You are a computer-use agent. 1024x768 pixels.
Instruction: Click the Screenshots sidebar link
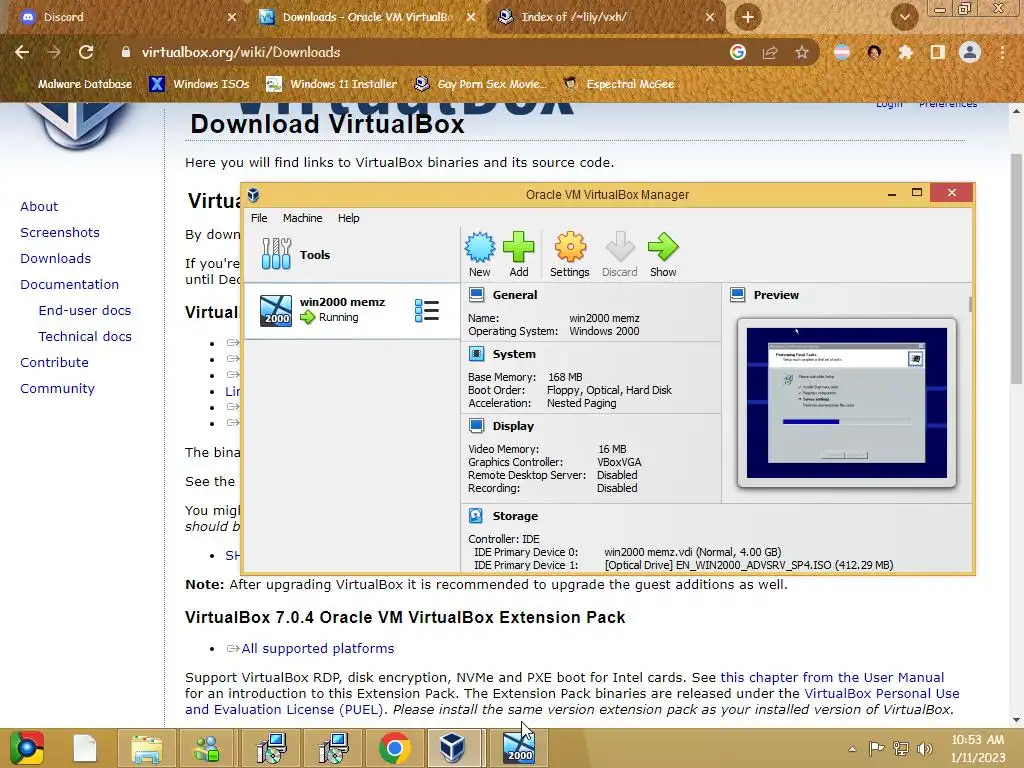(60, 232)
